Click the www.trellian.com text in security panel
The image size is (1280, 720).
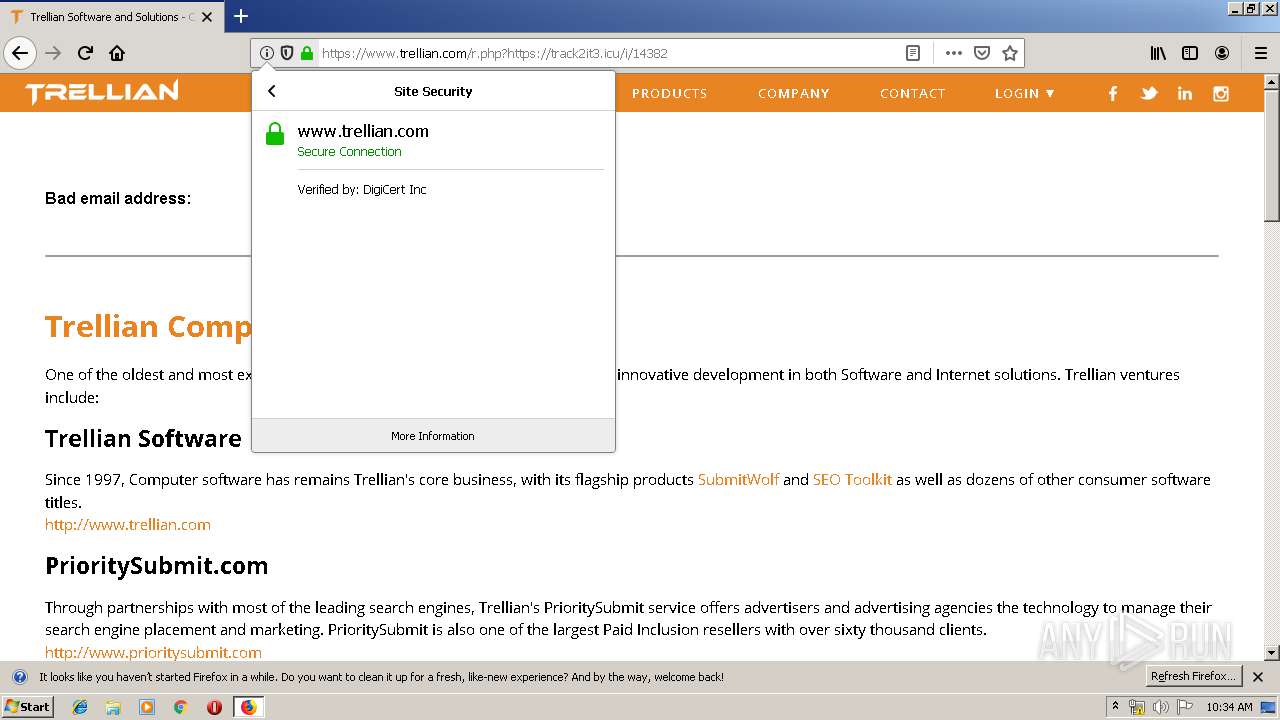363,131
